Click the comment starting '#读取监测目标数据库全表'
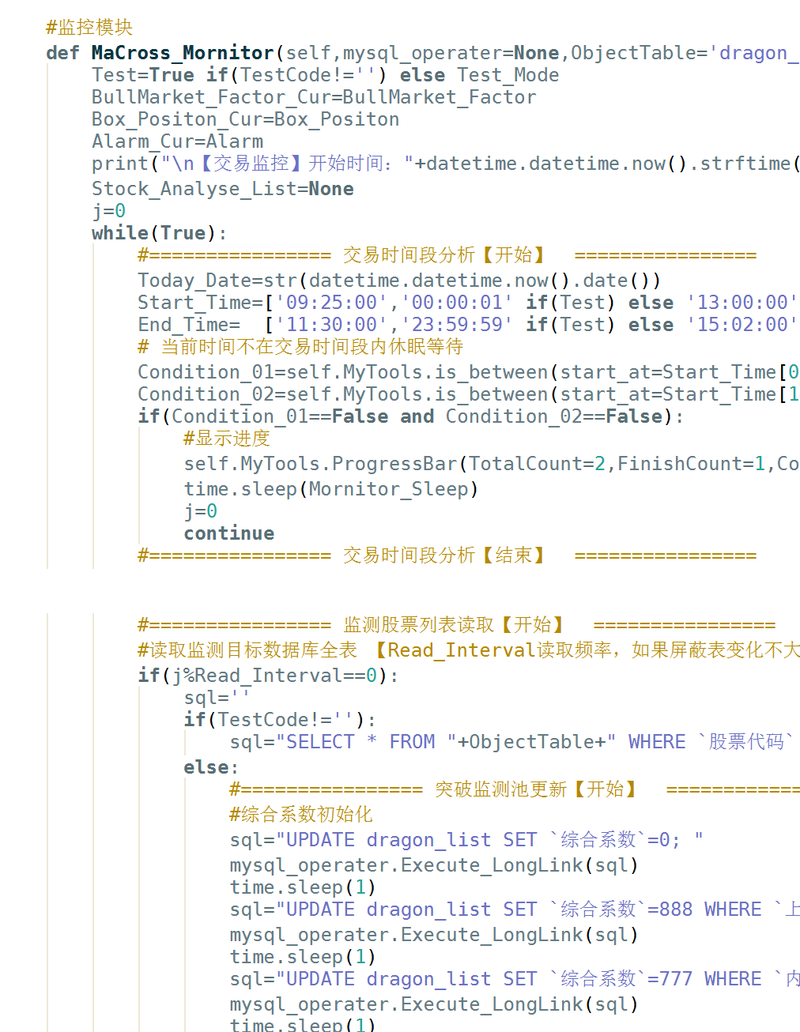This screenshot has width=800, height=1032. click(x=468, y=650)
